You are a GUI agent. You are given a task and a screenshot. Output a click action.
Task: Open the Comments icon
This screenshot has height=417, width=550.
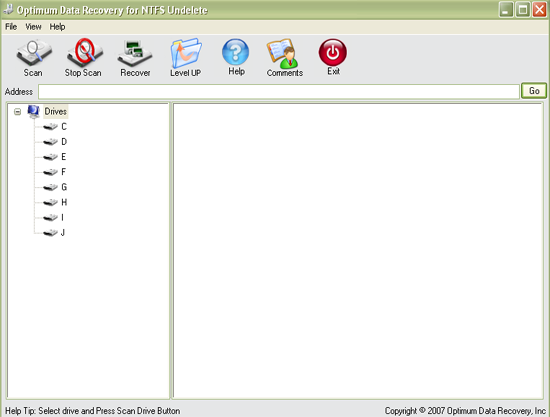click(283, 53)
